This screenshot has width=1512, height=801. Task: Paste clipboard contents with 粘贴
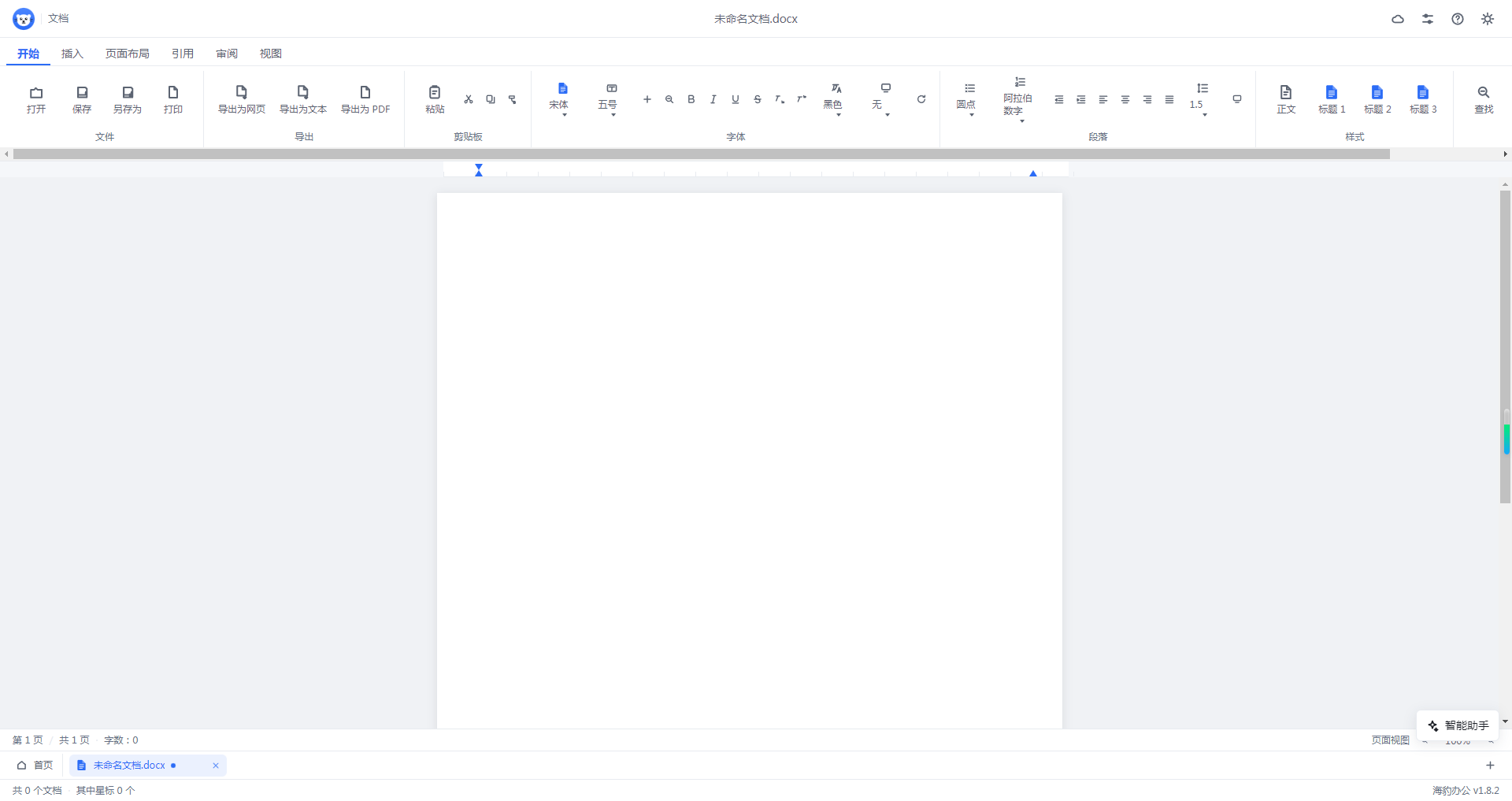435,100
